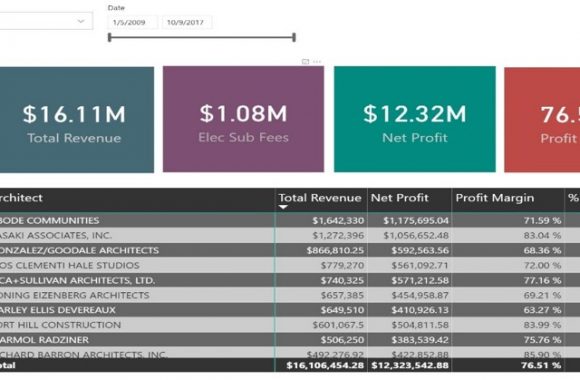The height and width of the screenshot is (380, 580).
Task: Expand the dropdown chevron at top left
Action: pyautogui.click(x=81, y=21)
